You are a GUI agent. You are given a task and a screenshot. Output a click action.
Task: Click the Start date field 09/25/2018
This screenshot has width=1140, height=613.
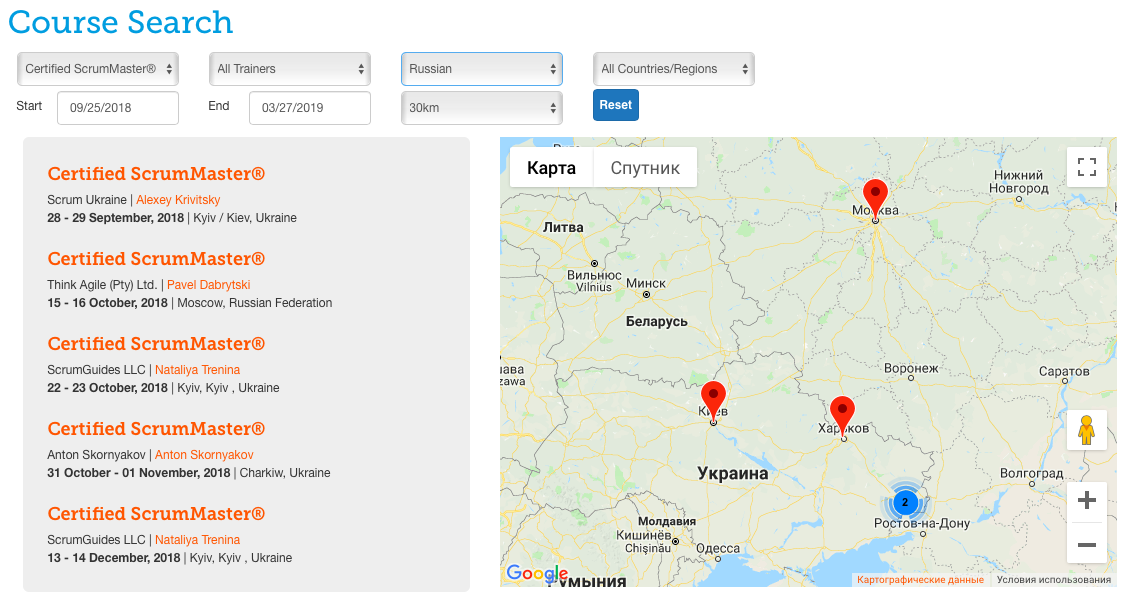coord(118,108)
